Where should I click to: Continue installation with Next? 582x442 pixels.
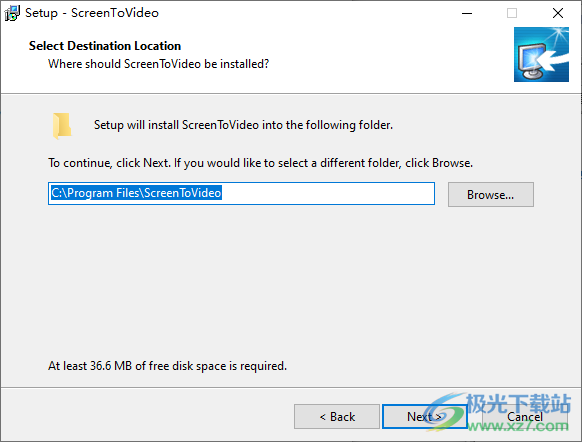(x=425, y=417)
